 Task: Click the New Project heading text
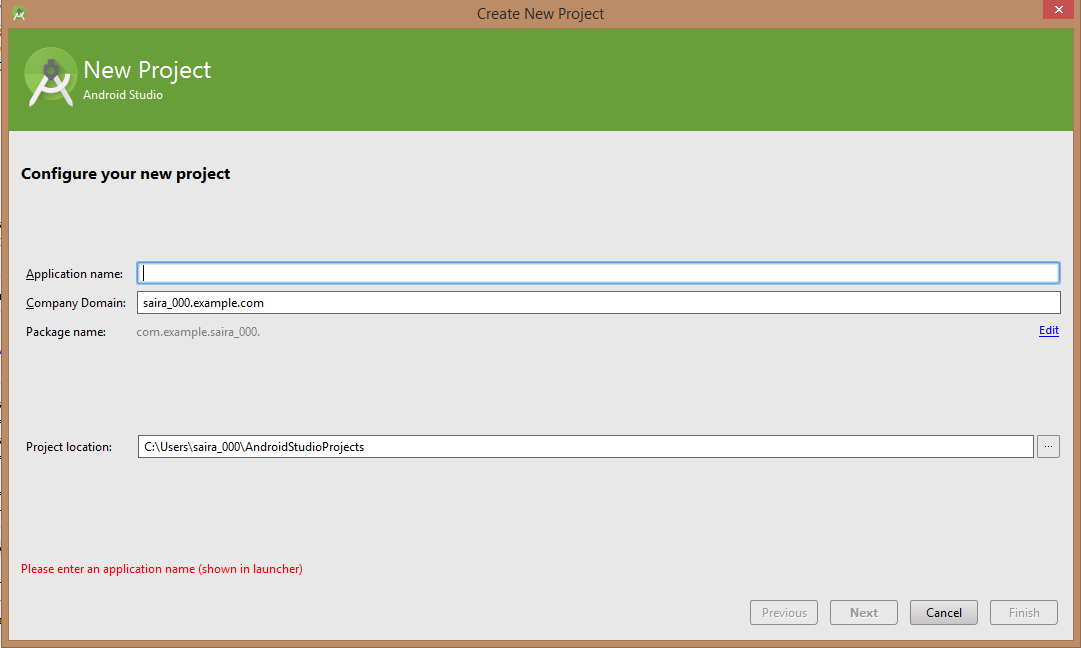pyautogui.click(x=146, y=70)
